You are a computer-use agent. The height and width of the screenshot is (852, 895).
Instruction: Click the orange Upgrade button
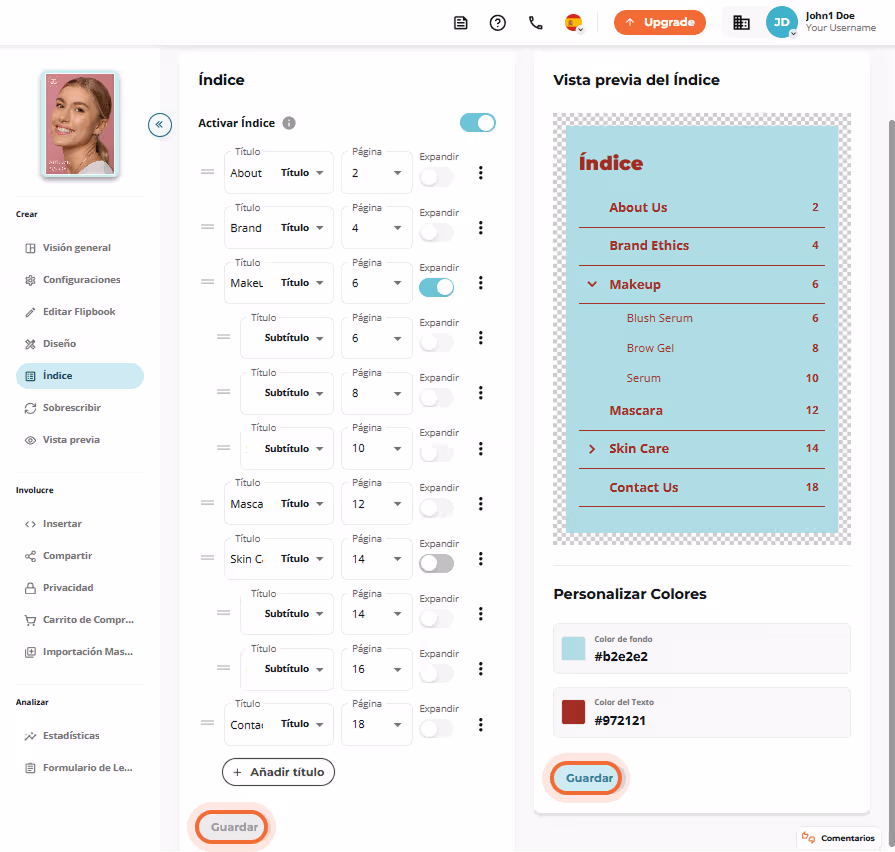pos(660,22)
